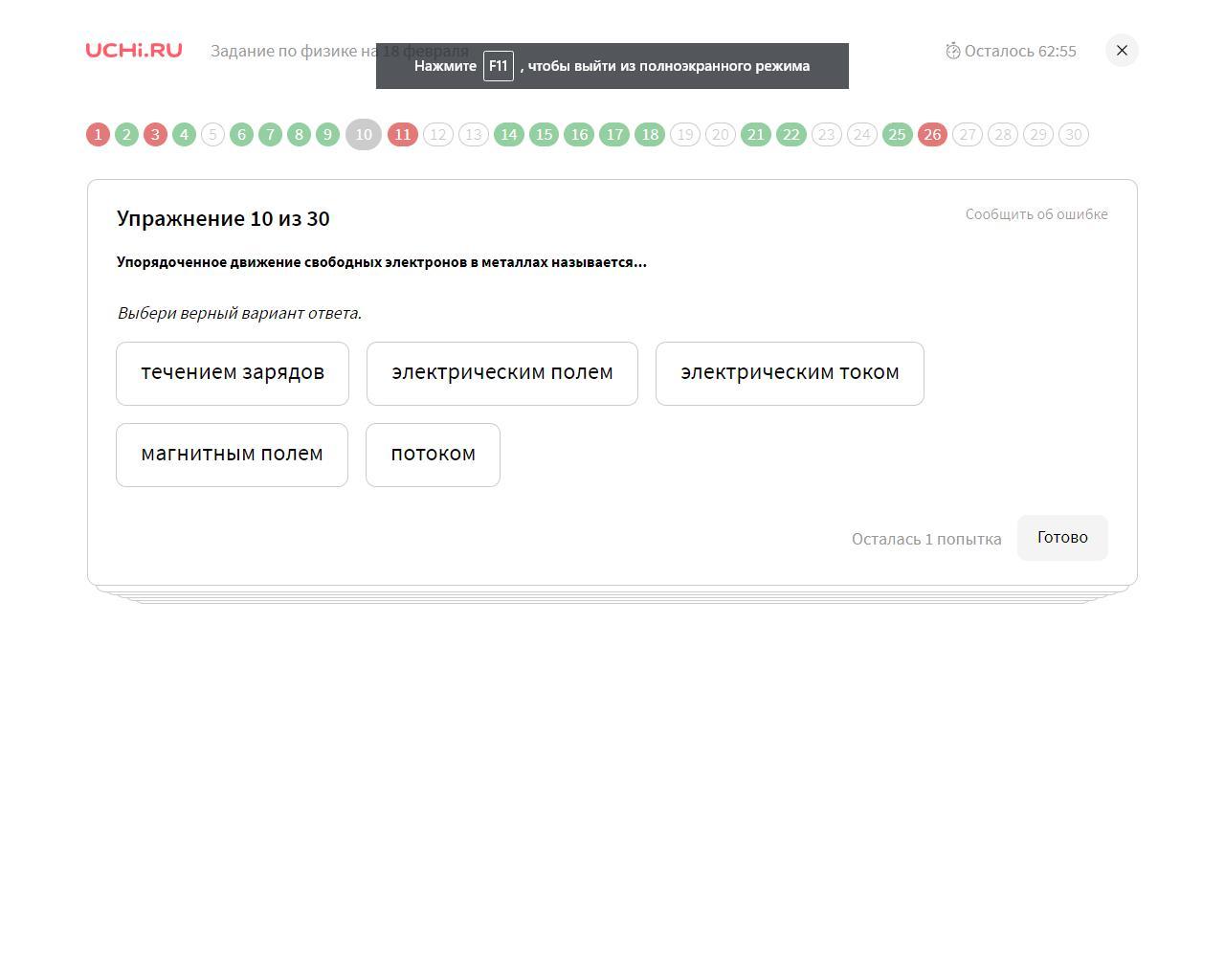The image size is (1225, 980).
Task: Go to exercise 20
Action: pyautogui.click(x=721, y=135)
